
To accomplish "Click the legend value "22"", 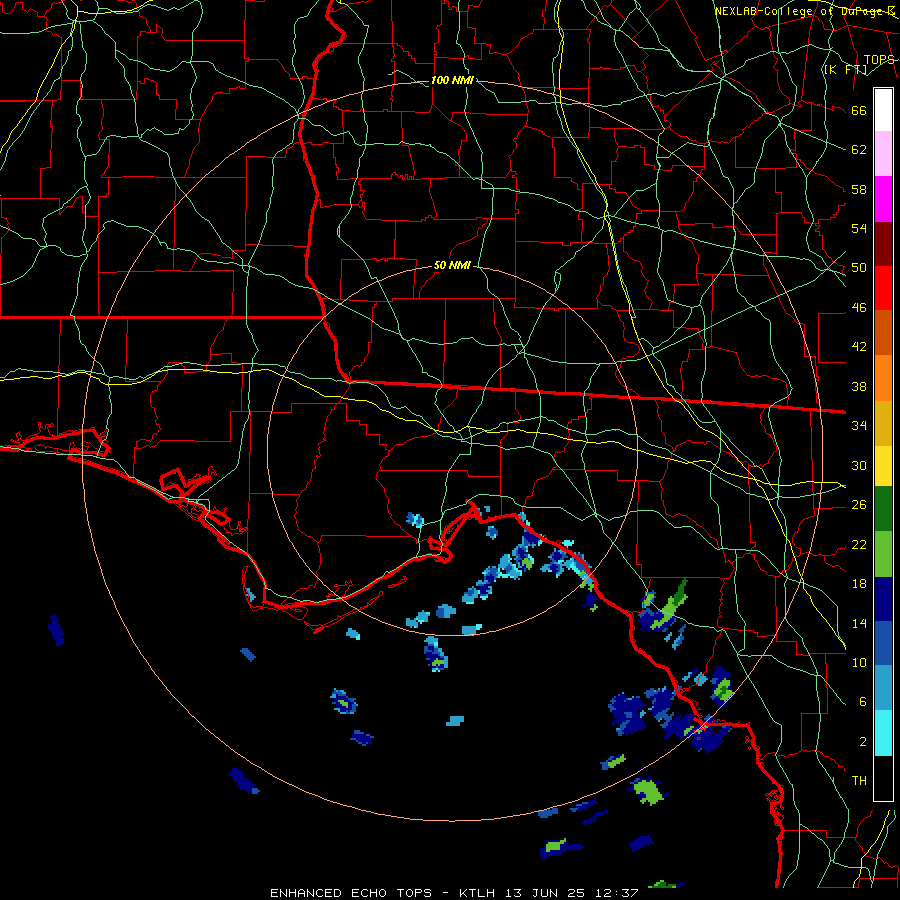I will 859,544.
